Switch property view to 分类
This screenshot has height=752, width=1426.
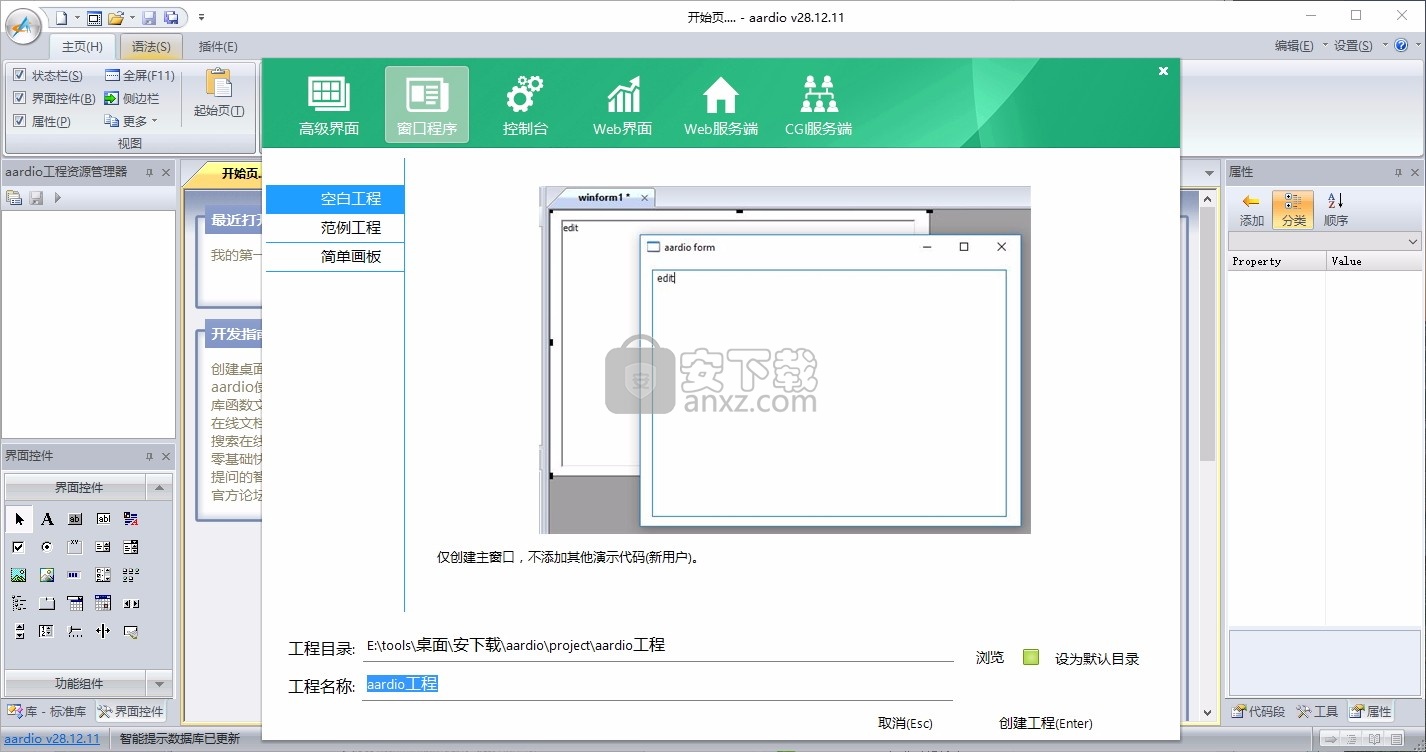(1293, 210)
